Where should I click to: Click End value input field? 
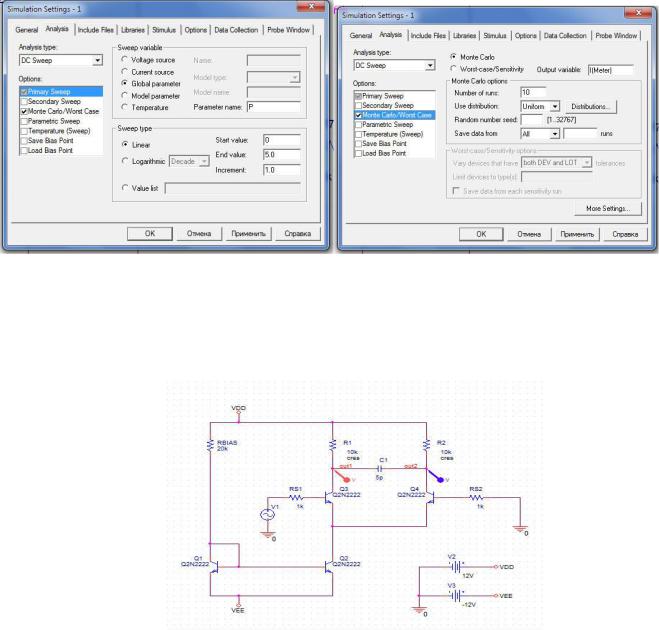[282, 155]
